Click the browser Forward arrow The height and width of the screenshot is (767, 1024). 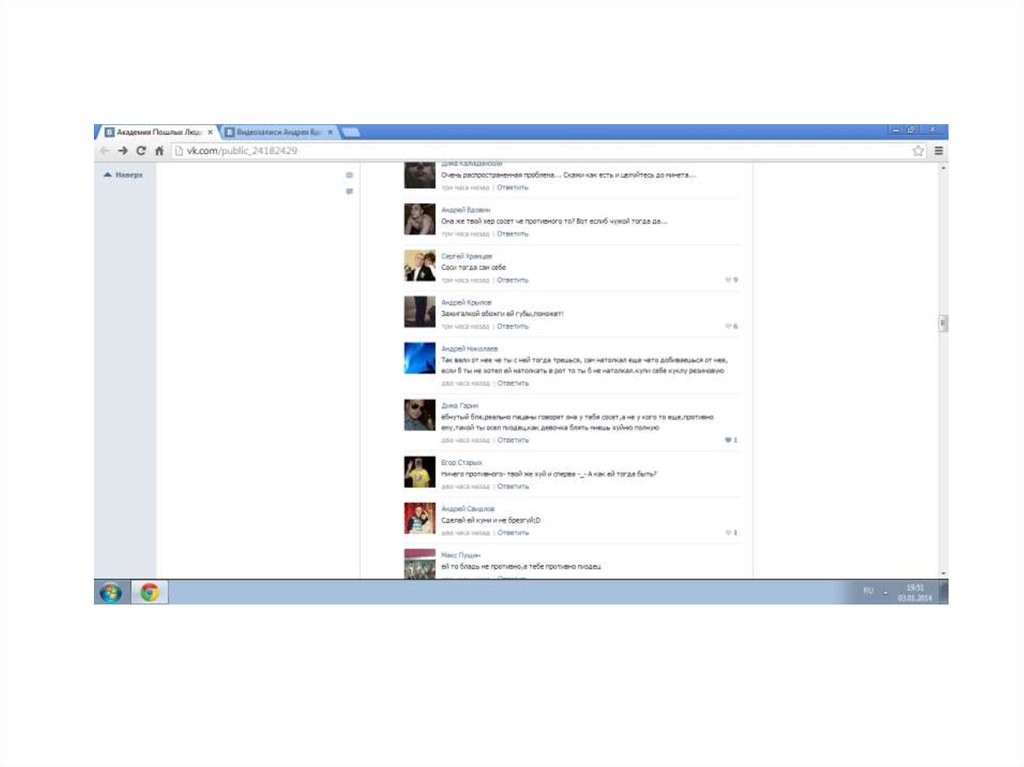123,151
